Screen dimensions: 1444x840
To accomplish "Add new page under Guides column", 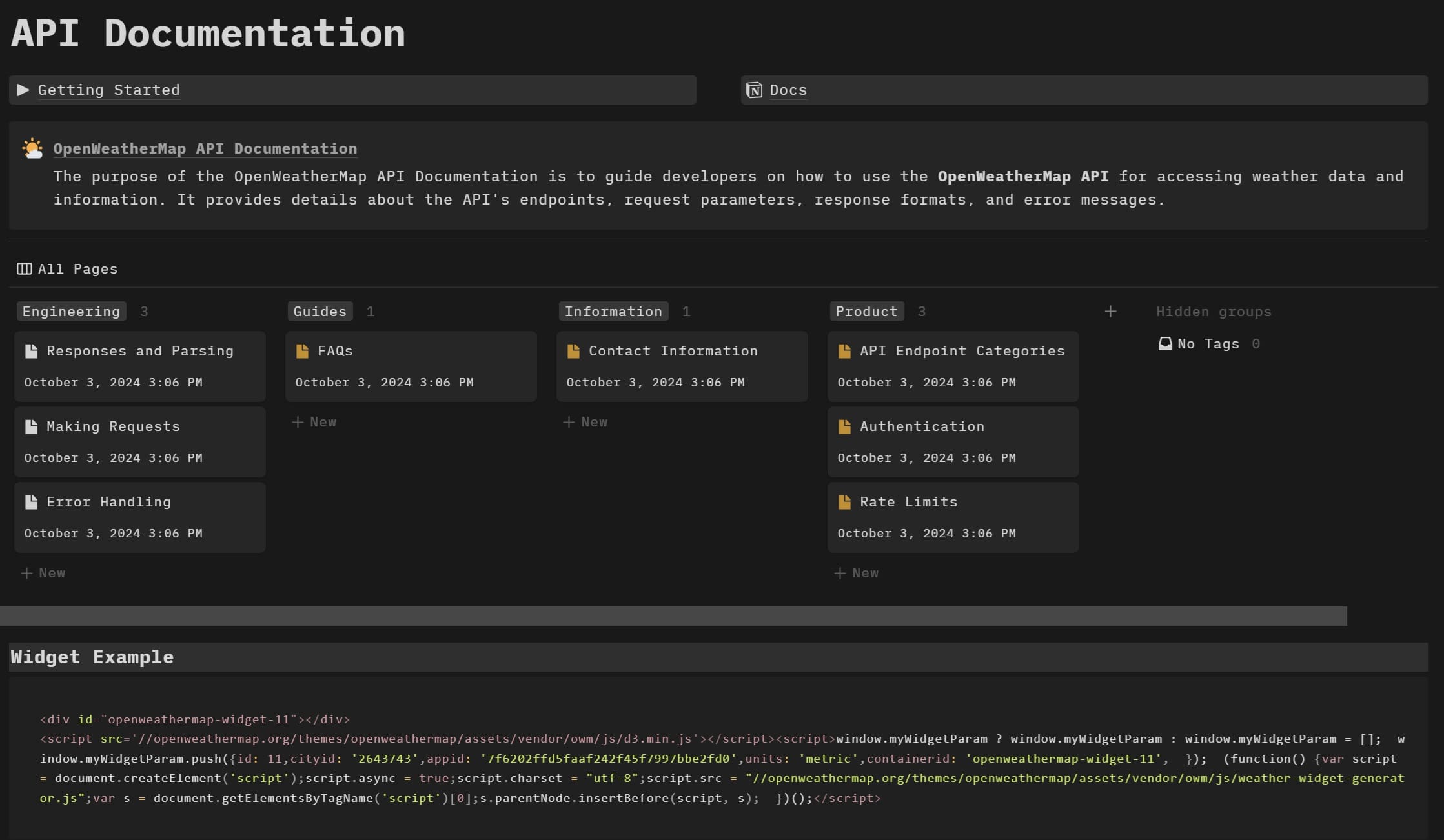I will coord(314,422).
